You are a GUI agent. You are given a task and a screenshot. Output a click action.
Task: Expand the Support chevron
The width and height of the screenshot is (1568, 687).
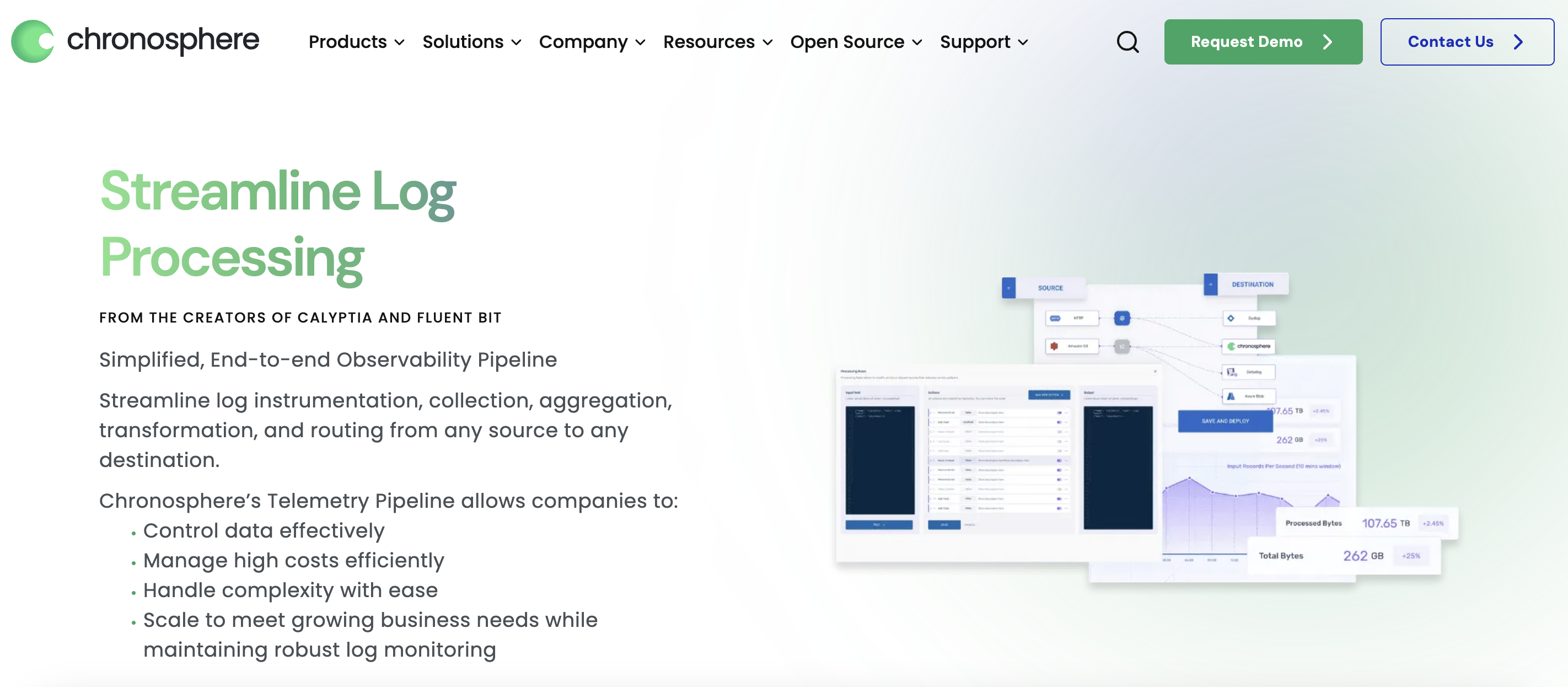pos(1023,42)
